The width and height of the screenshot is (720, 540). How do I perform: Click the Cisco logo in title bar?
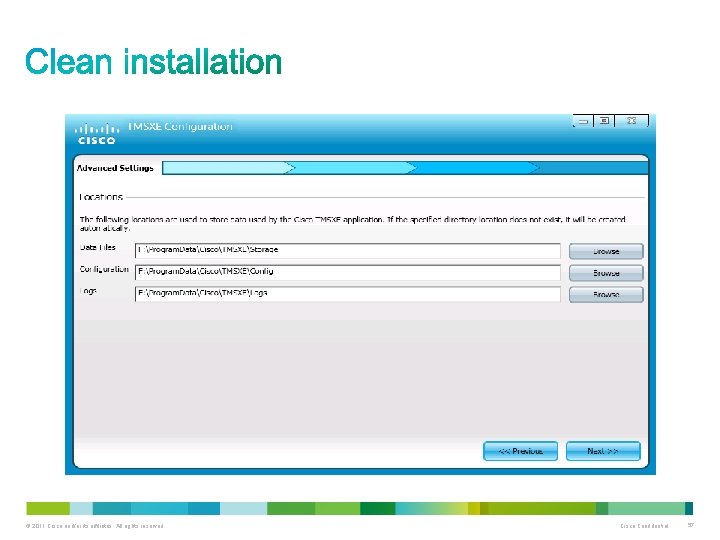tap(96, 134)
